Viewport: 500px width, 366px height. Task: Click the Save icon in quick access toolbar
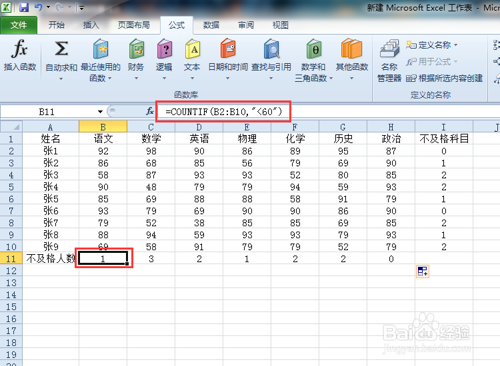click(24, 7)
